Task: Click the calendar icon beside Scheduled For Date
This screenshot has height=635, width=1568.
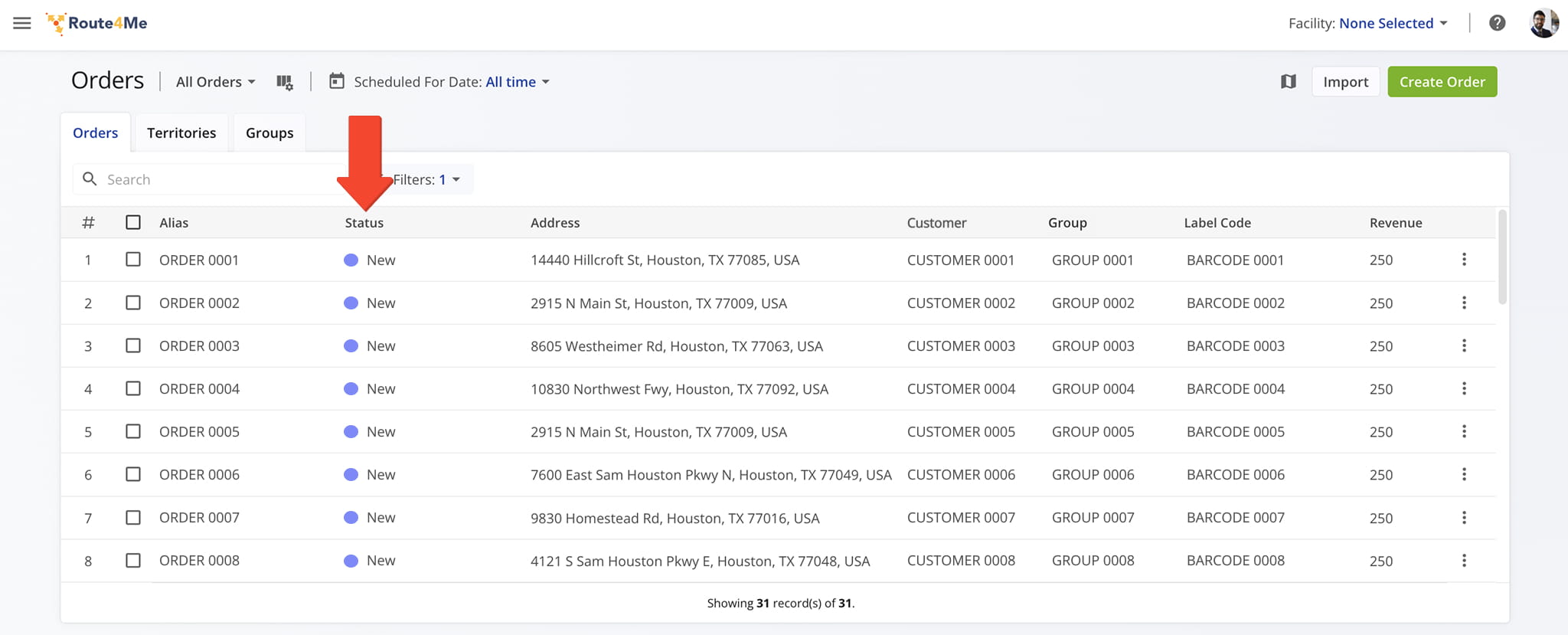Action: (x=336, y=81)
